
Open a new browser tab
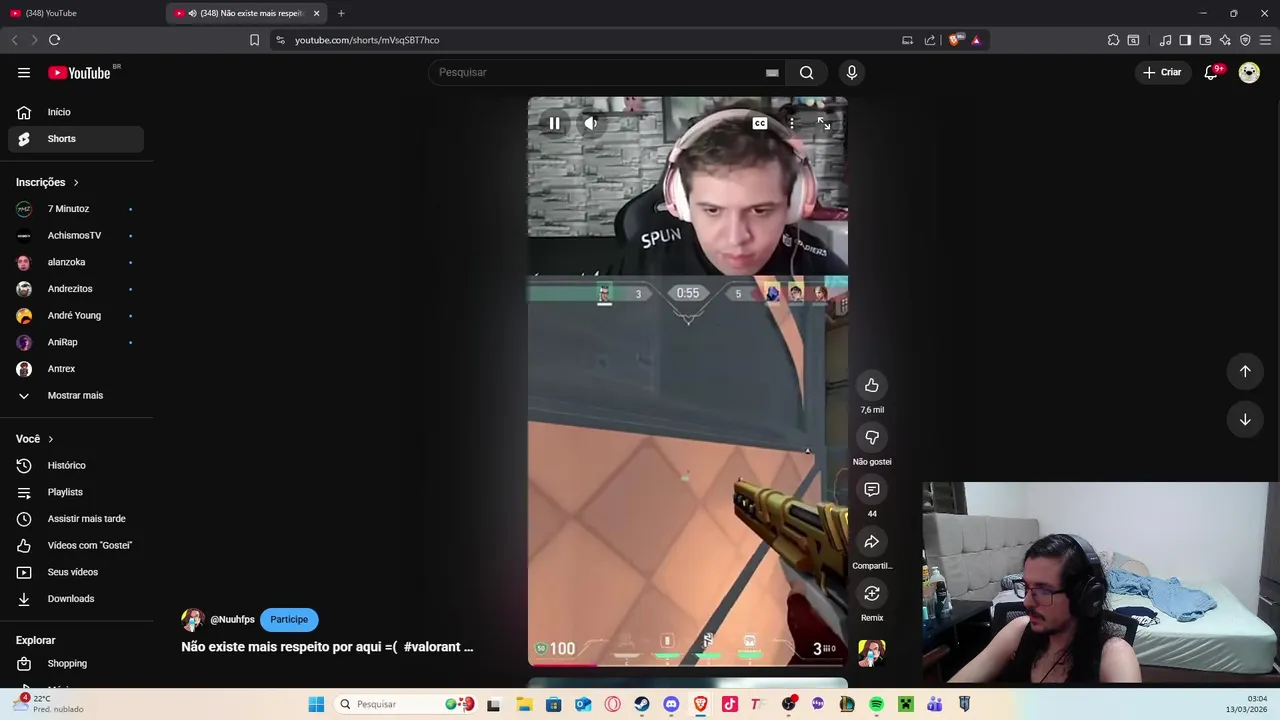click(x=341, y=13)
